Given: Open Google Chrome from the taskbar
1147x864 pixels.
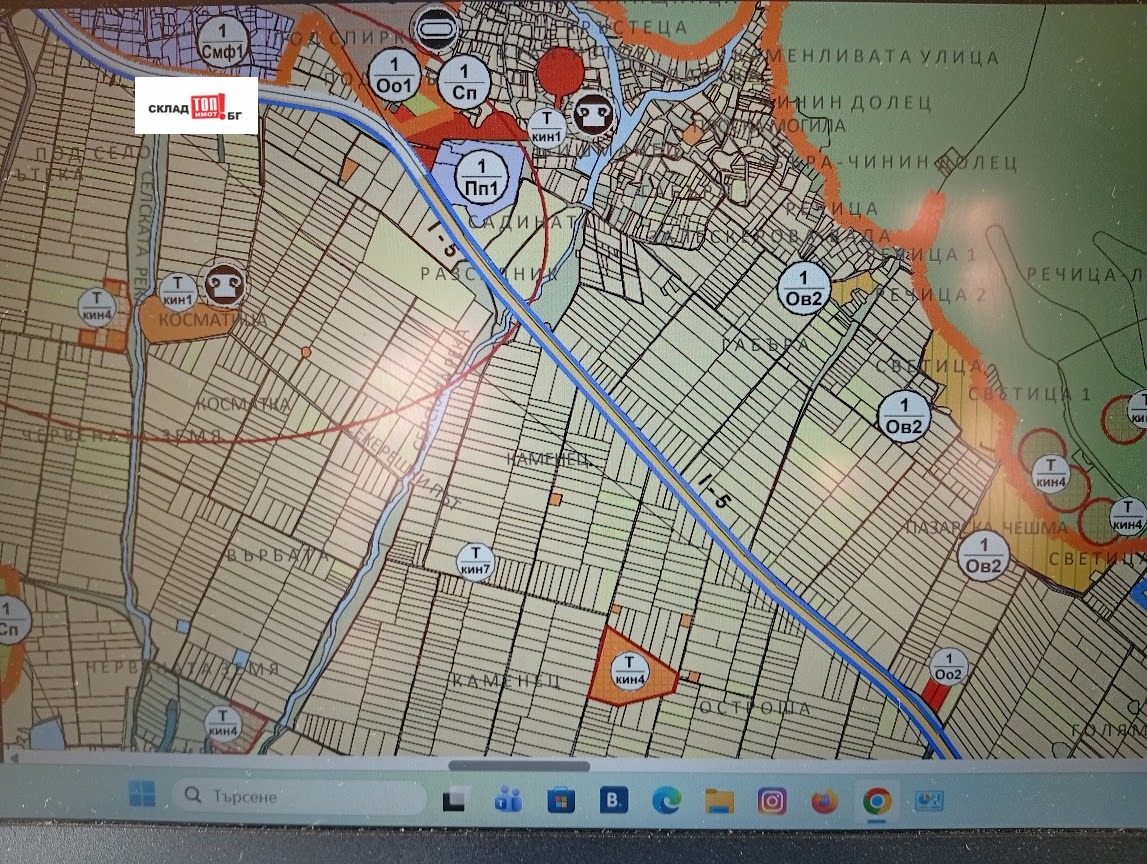Looking at the screenshot, I should (877, 800).
